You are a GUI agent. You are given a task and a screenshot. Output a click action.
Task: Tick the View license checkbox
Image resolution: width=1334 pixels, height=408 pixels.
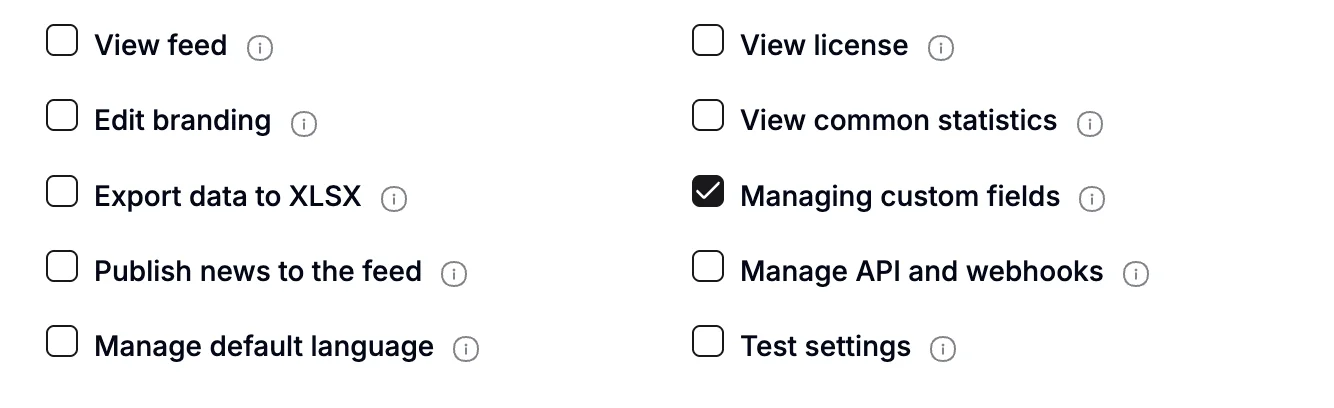708,41
